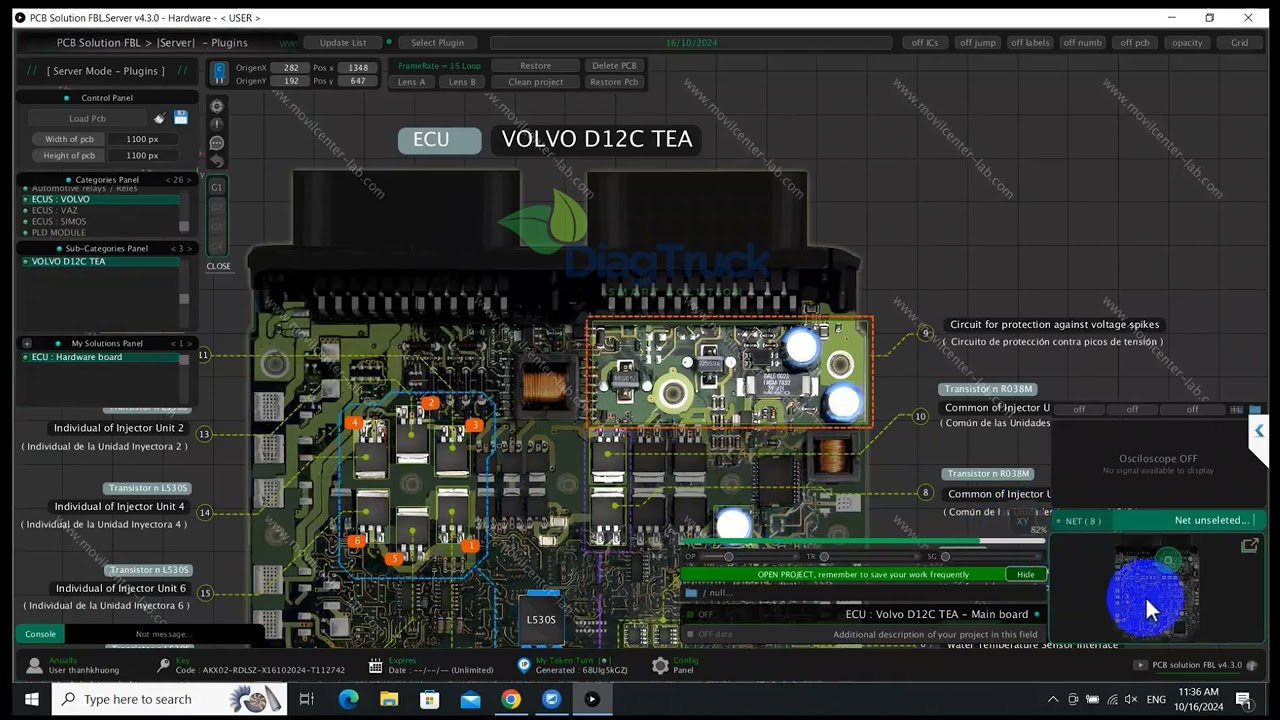Click marker 8 on Common of Injector line
Screen dimensions: 1280x720
926,492
